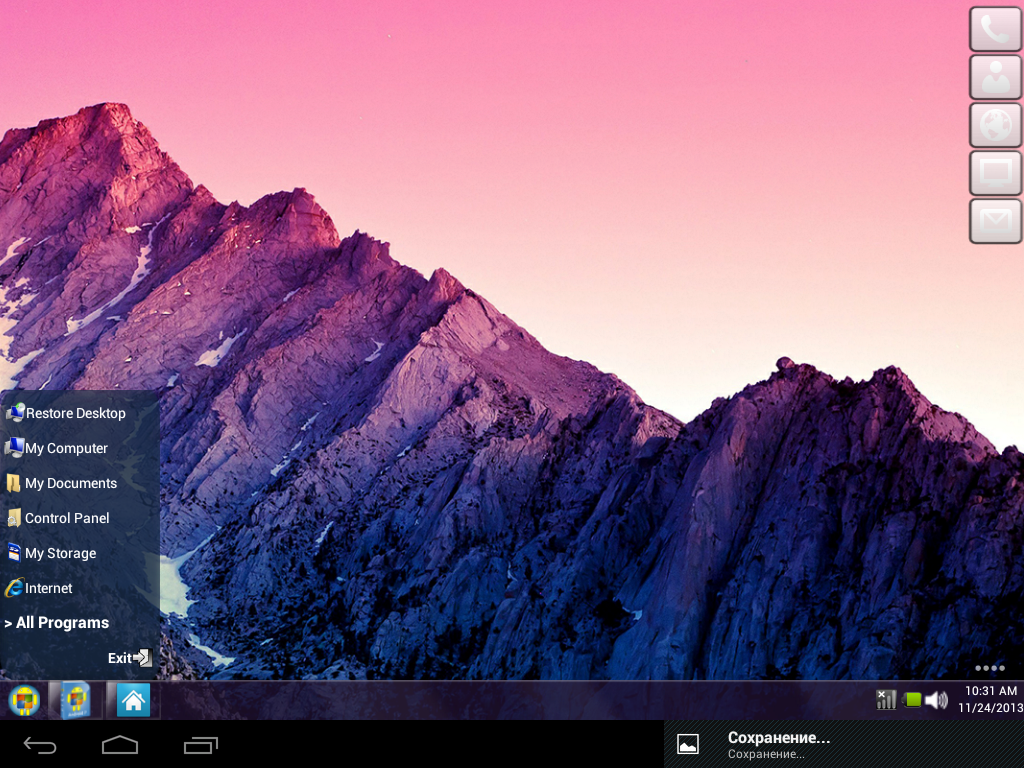Screen dimensions: 1024x768
Task: Open the Сохранение... notification text
Action: click(778, 738)
